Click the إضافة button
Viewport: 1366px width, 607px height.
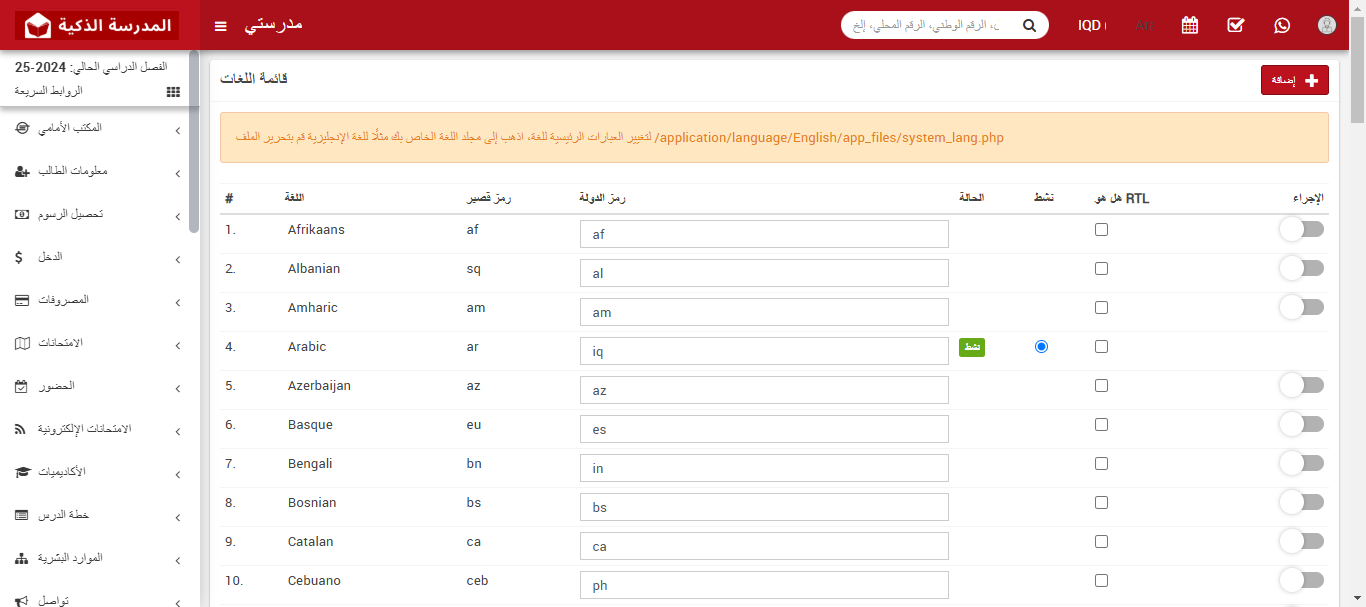pyautogui.click(x=1294, y=79)
